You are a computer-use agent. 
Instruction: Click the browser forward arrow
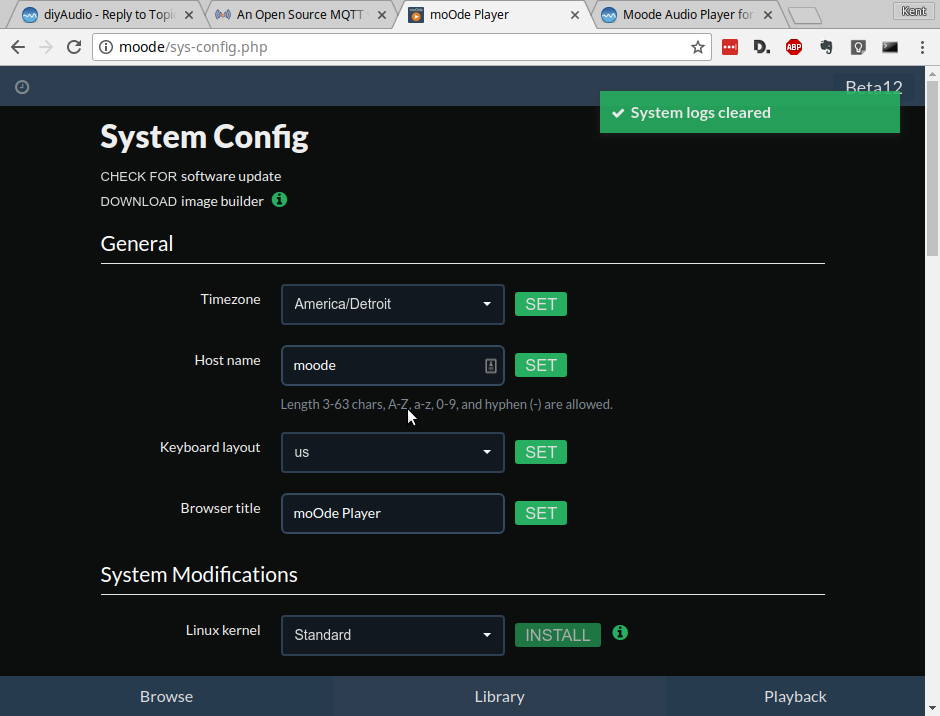tap(46, 47)
